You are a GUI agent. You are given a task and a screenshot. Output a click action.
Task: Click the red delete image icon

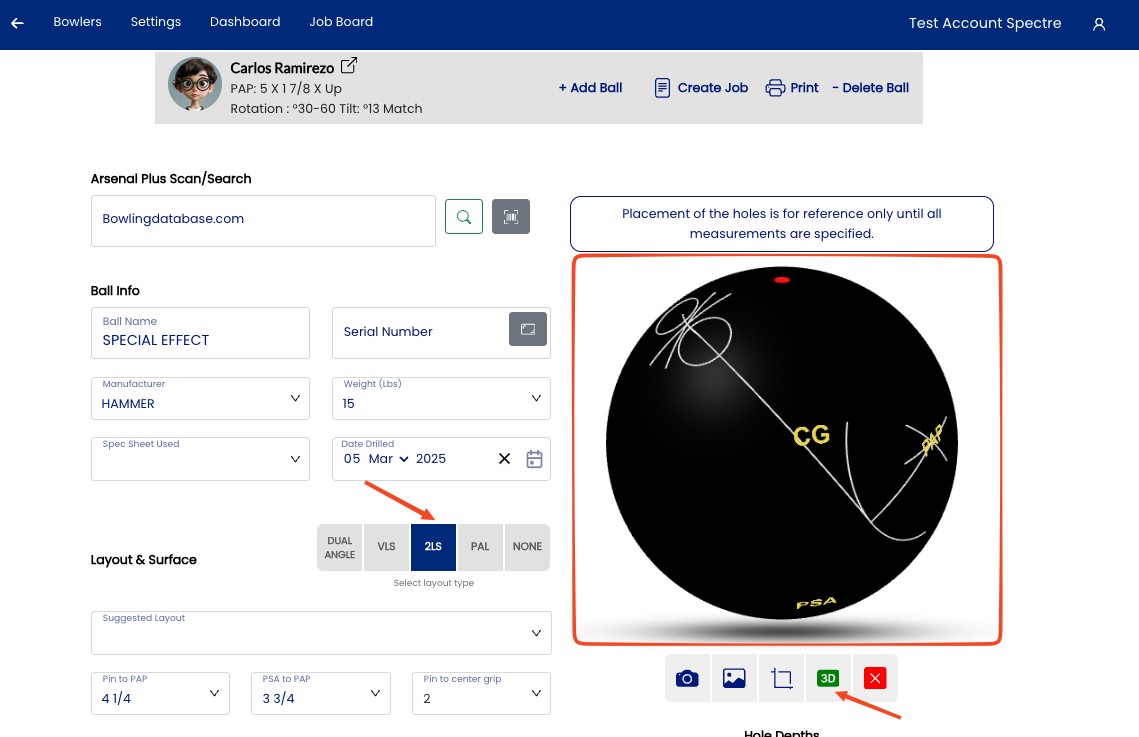875,678
